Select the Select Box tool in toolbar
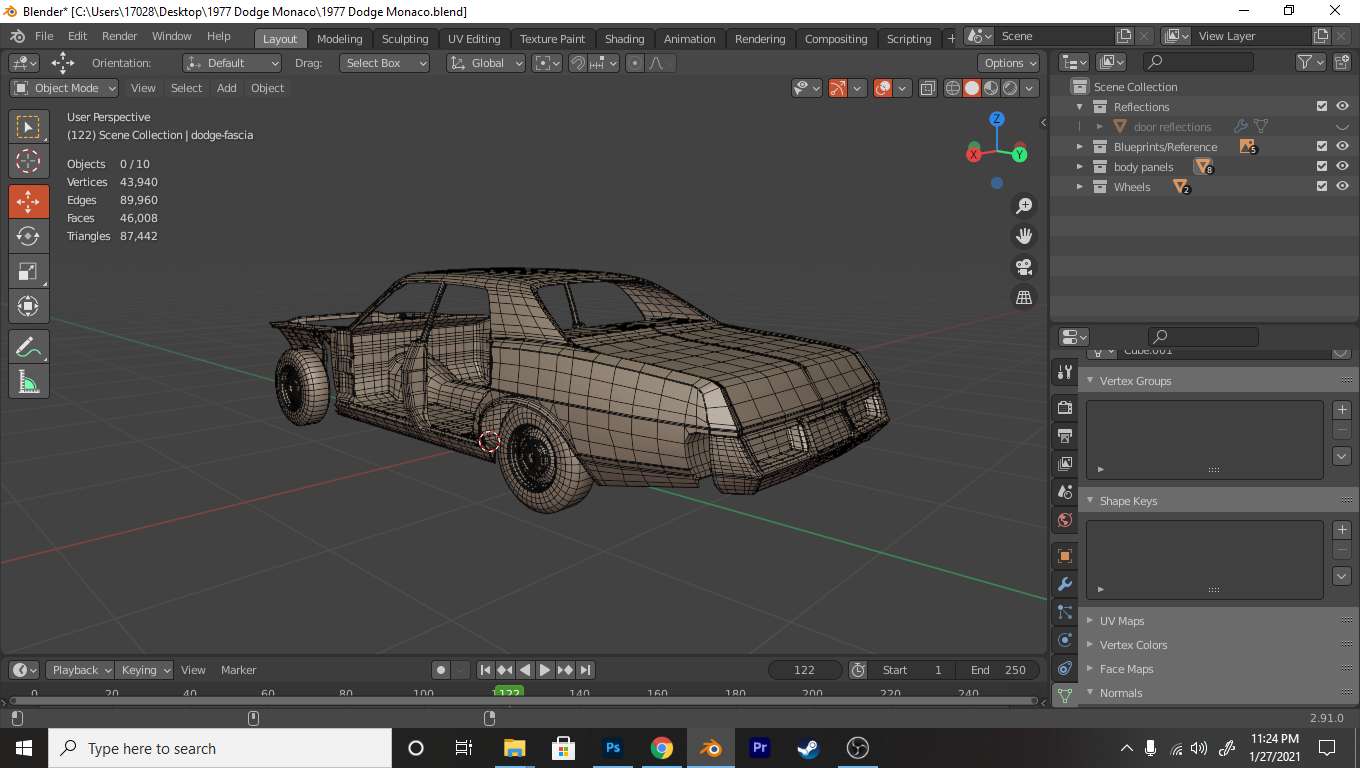This screenshot has width=1360, height=768. click(x=28, y=127)
